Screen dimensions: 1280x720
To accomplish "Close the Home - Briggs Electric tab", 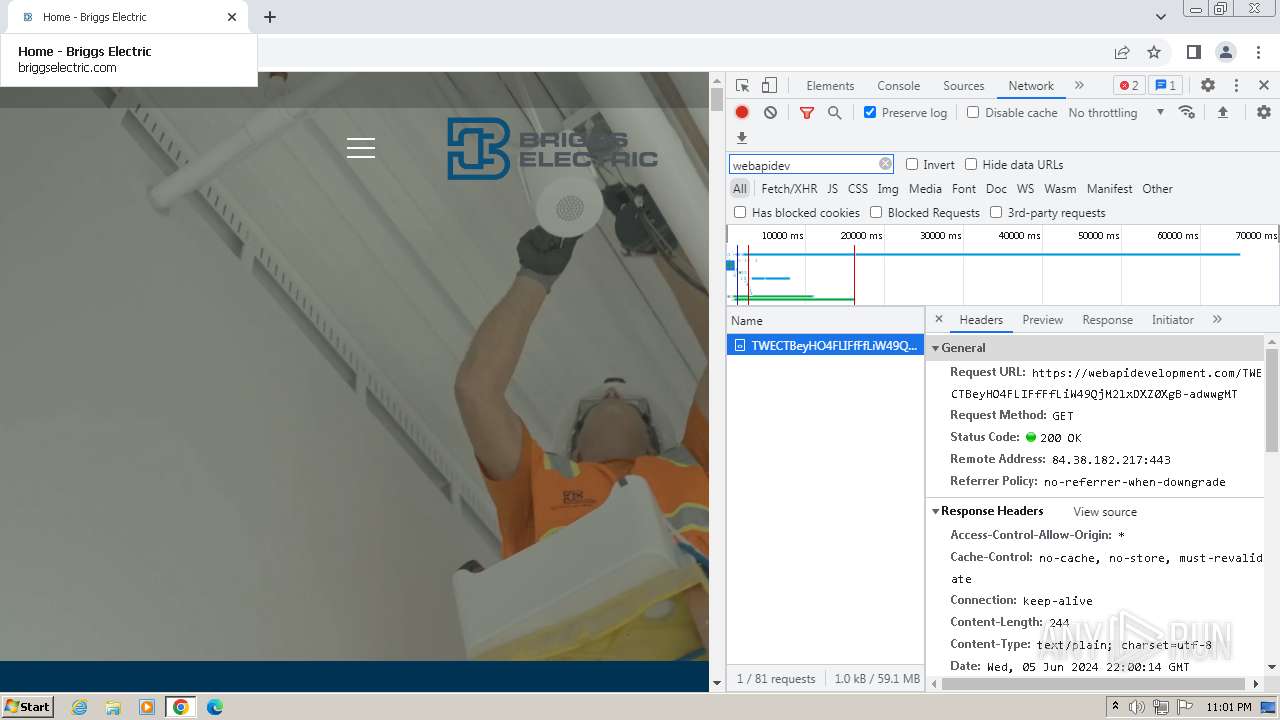I will (x=232, y=17).
